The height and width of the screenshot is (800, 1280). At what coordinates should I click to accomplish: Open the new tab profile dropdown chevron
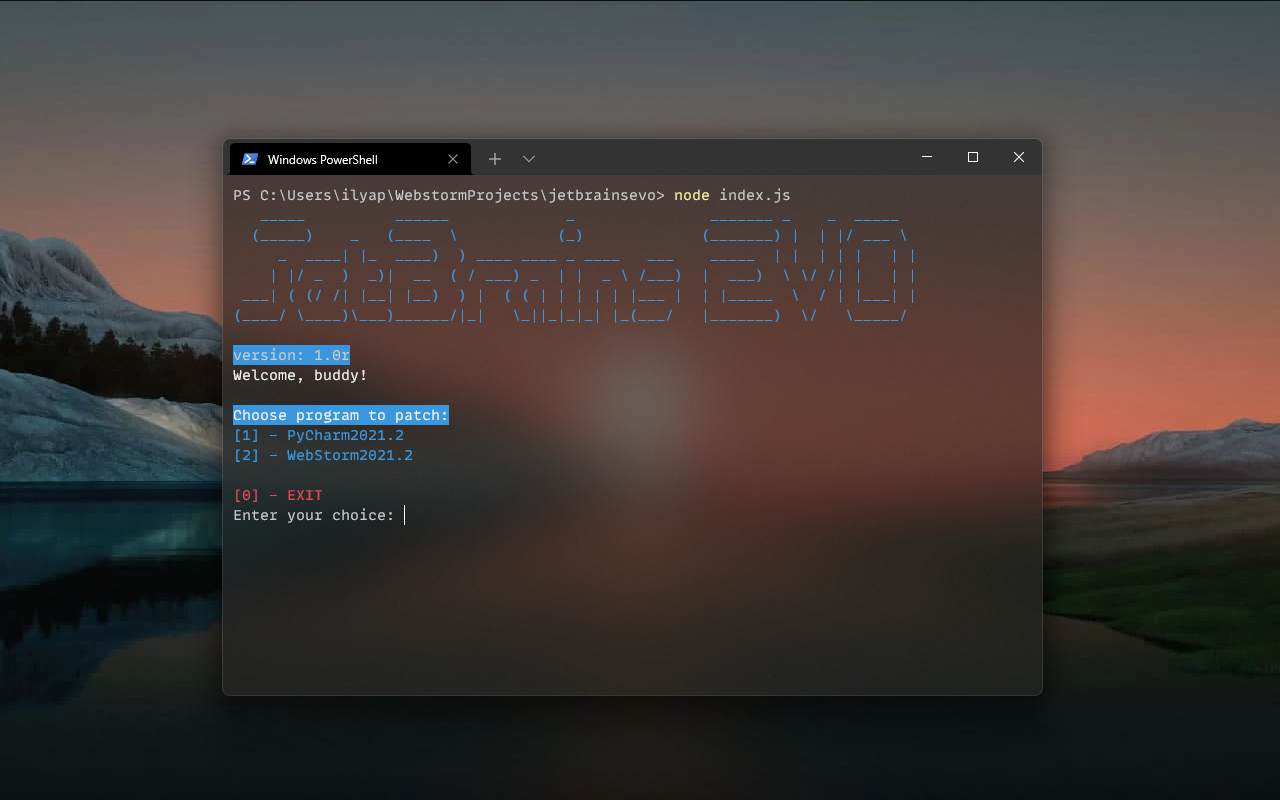pos(528,158)
